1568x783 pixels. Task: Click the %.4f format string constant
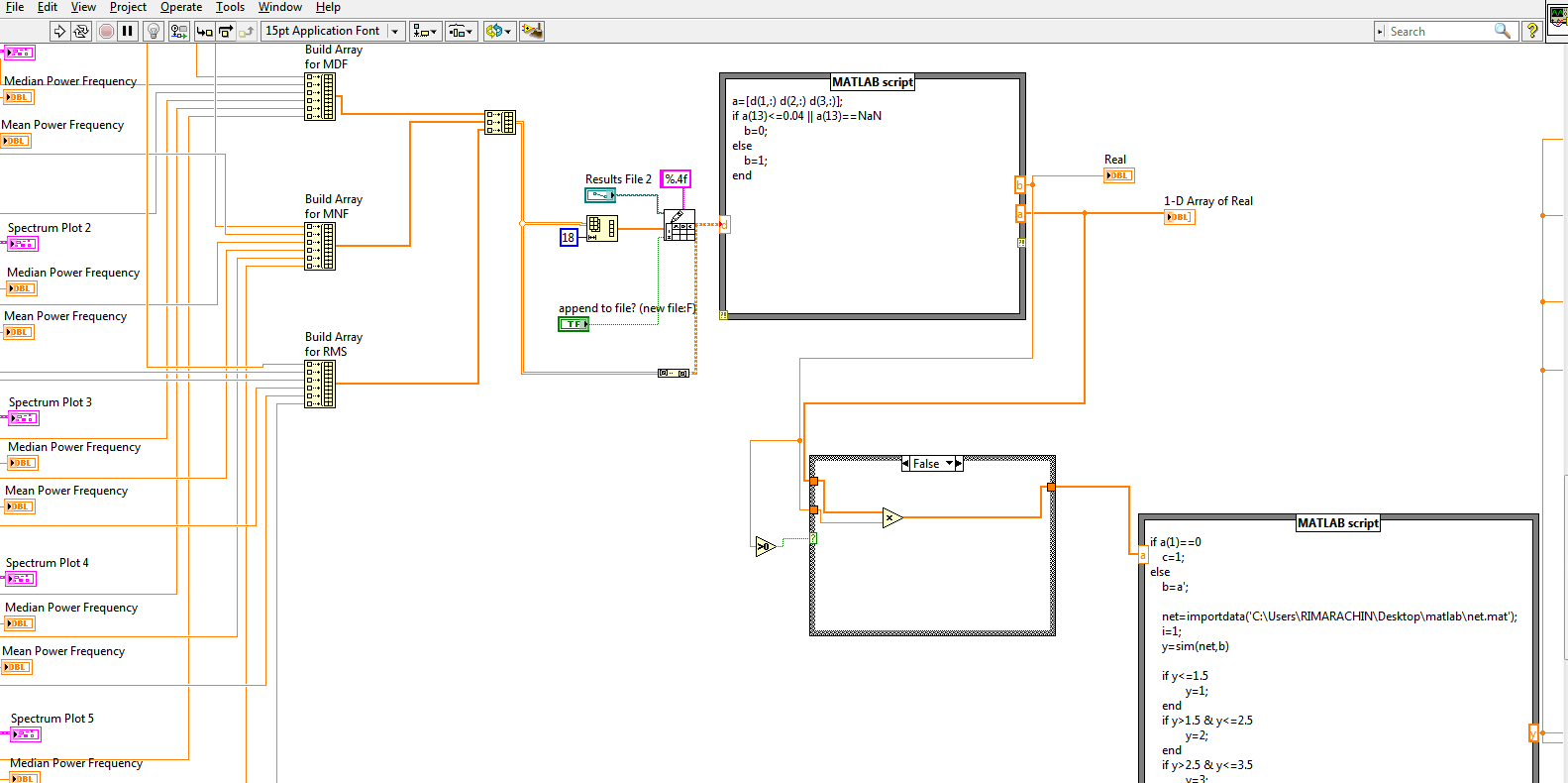676,179
